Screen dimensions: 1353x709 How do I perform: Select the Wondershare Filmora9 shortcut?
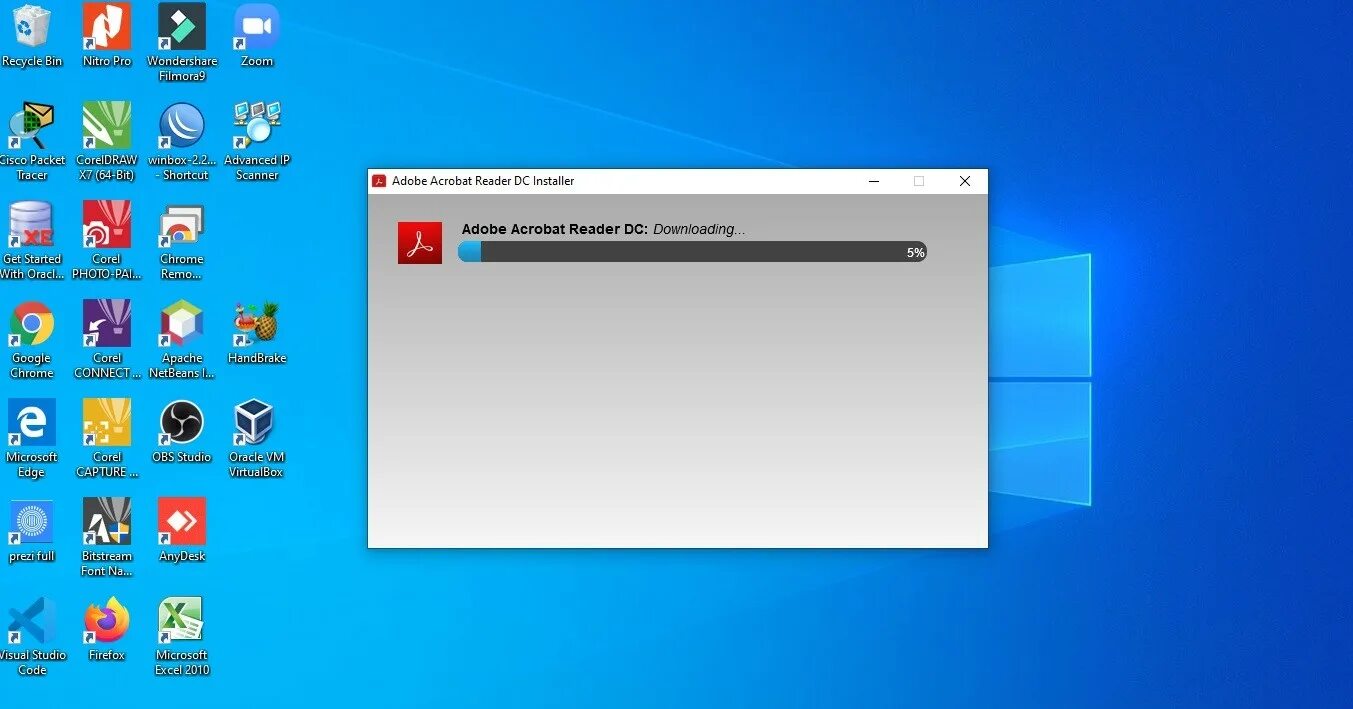click(182, 28)
